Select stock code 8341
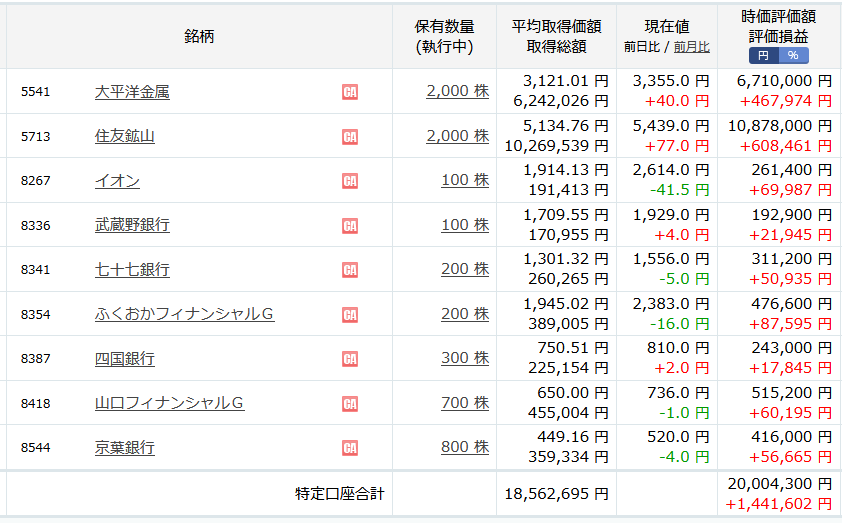The height and width of the screenshot is (523, 842). 35,270
